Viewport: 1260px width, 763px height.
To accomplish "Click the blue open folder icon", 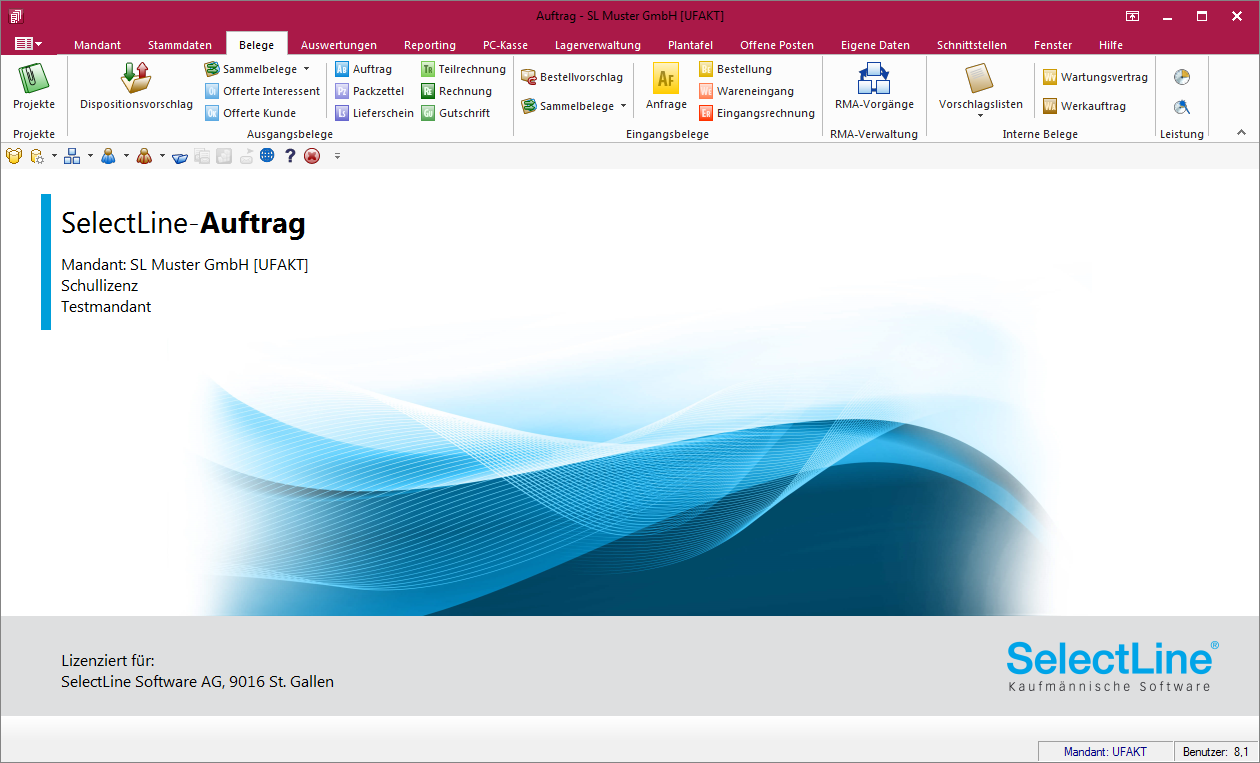I will click(x=180, y=156).
